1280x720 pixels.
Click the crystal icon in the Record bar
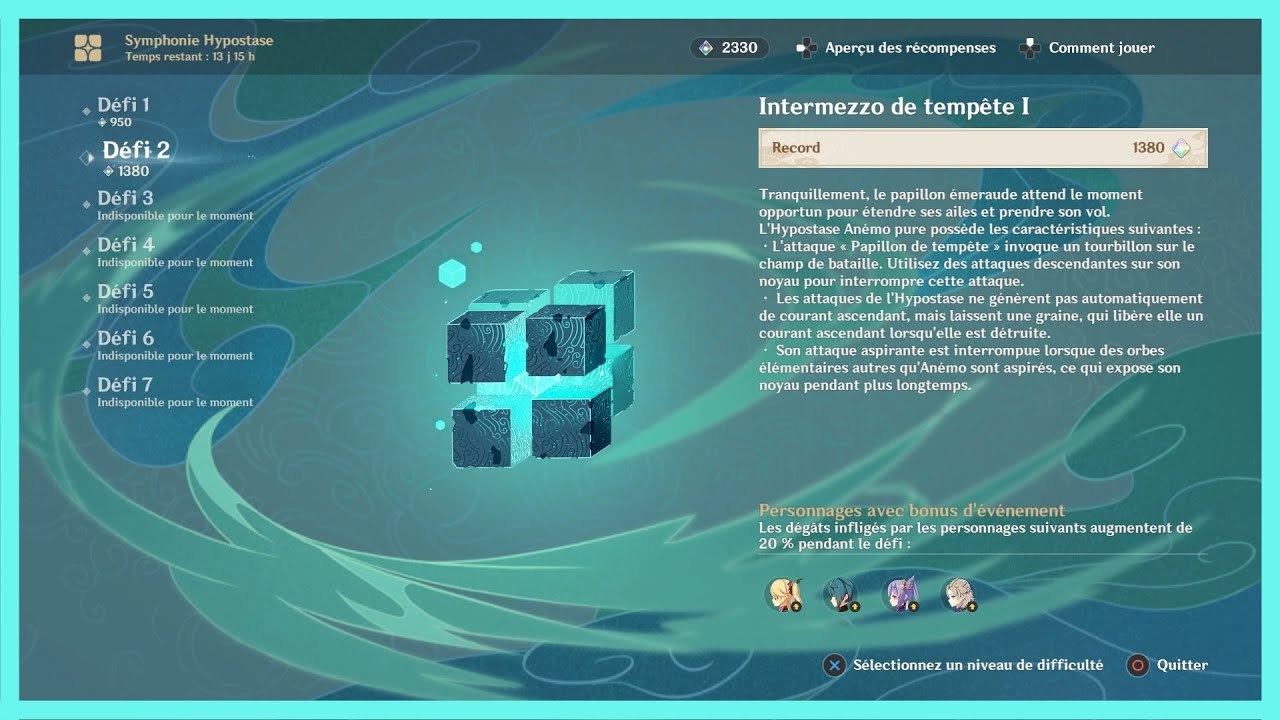pyautogui.click(x=1182, y=148)
